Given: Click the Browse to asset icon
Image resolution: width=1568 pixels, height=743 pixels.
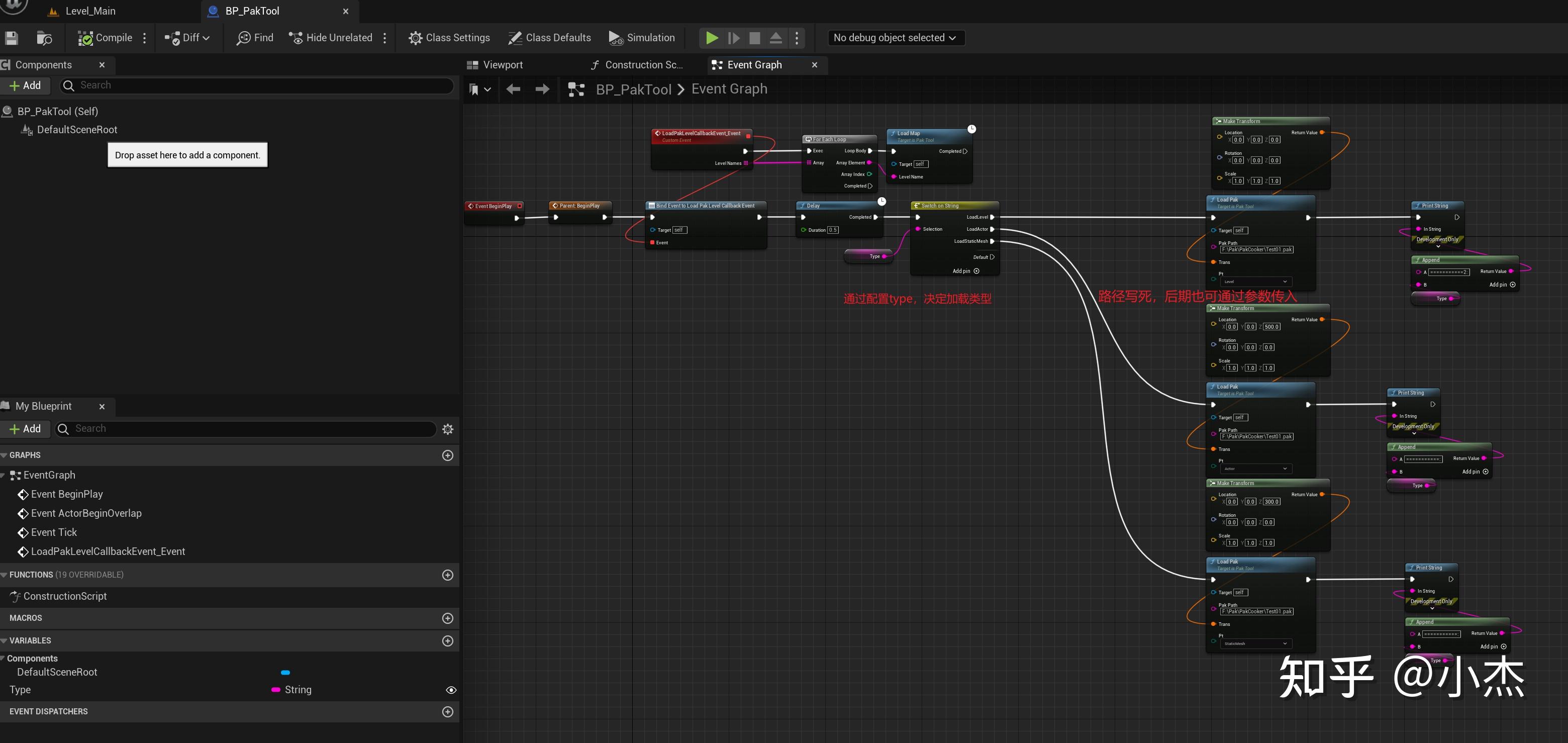Looking at the screenshot, I should pyautogui.click(x=44, y=38).
